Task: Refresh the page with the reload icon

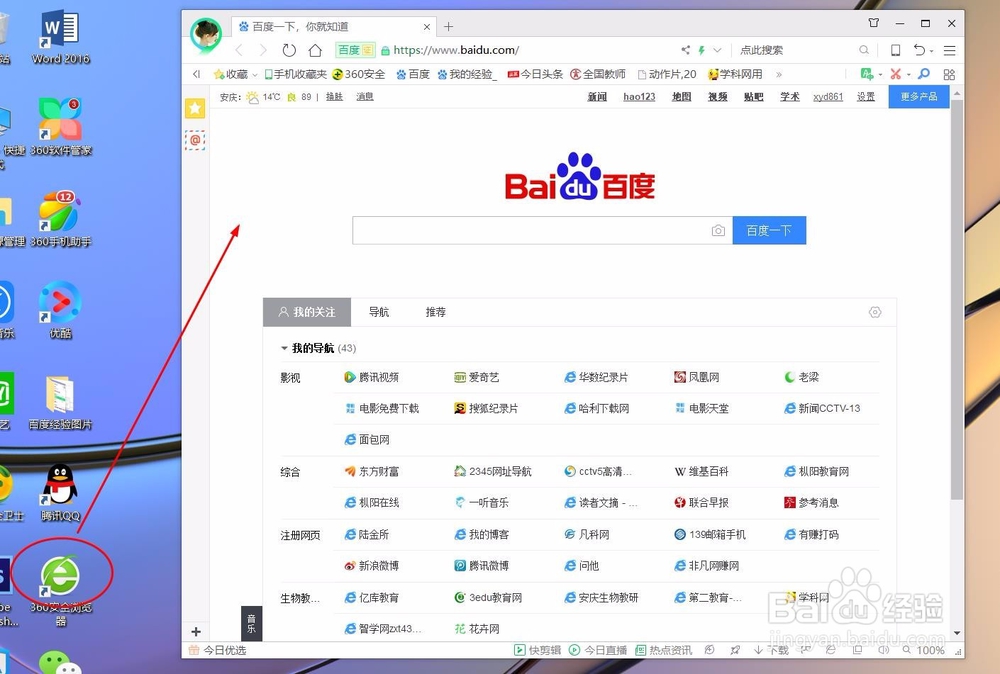Action: coord(289,49)
